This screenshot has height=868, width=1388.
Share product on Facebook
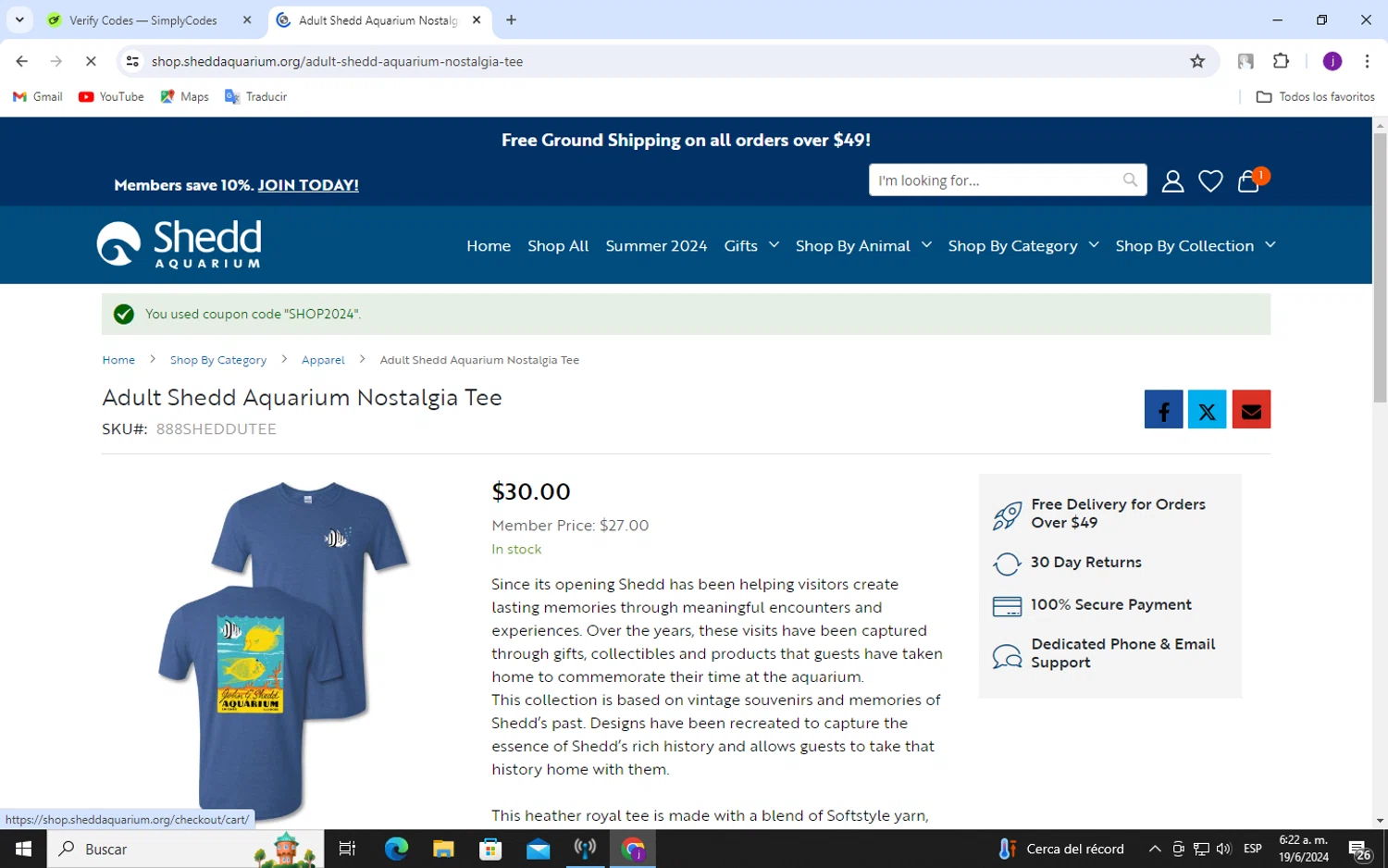1163,409
